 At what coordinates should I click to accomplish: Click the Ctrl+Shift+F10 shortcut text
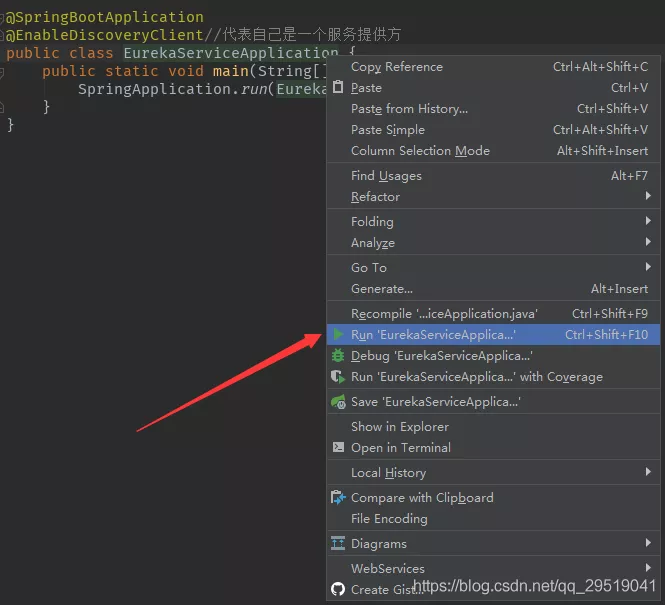[606, 335]
